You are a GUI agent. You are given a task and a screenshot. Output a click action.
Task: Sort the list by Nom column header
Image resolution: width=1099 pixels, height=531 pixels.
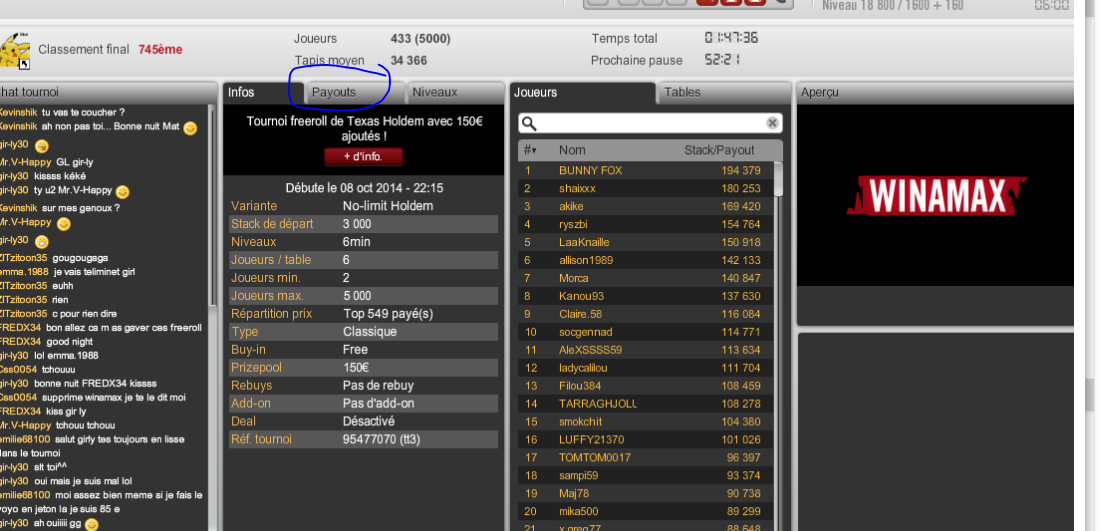(572, 150)
